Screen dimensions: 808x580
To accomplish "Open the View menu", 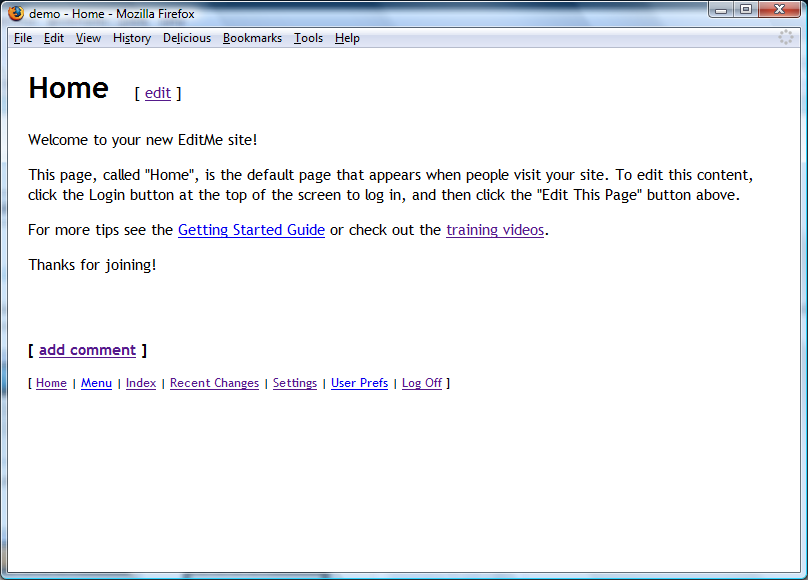I will 88,38.
